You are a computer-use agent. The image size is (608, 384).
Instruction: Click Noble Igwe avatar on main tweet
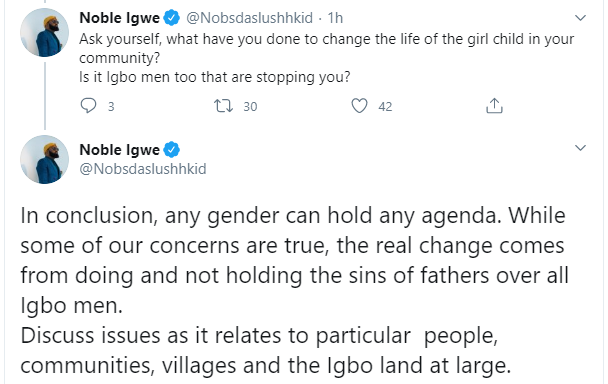(x=45, y=159)
